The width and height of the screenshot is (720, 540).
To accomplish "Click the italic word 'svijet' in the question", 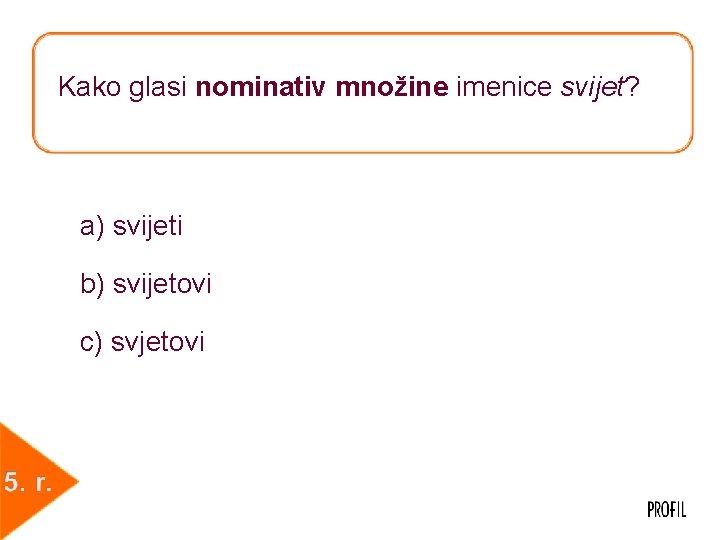I will (592, 88).
